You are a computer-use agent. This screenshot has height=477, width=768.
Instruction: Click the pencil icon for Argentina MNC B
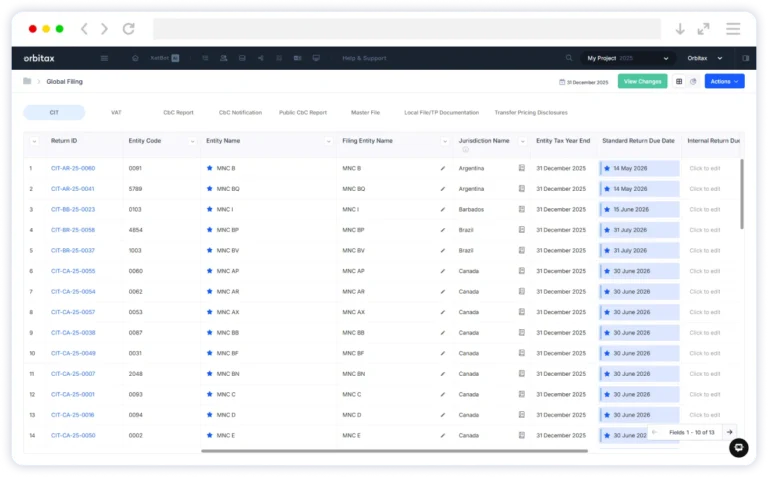click(443, 168)
